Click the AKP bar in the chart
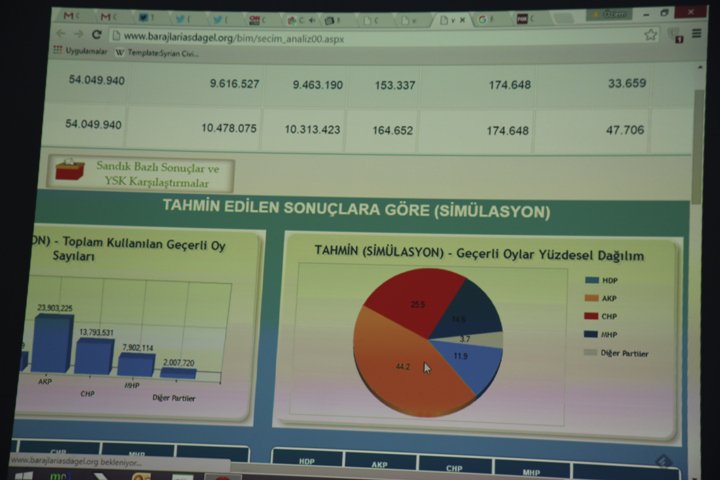720x480 pixels. tap(52, 343)
